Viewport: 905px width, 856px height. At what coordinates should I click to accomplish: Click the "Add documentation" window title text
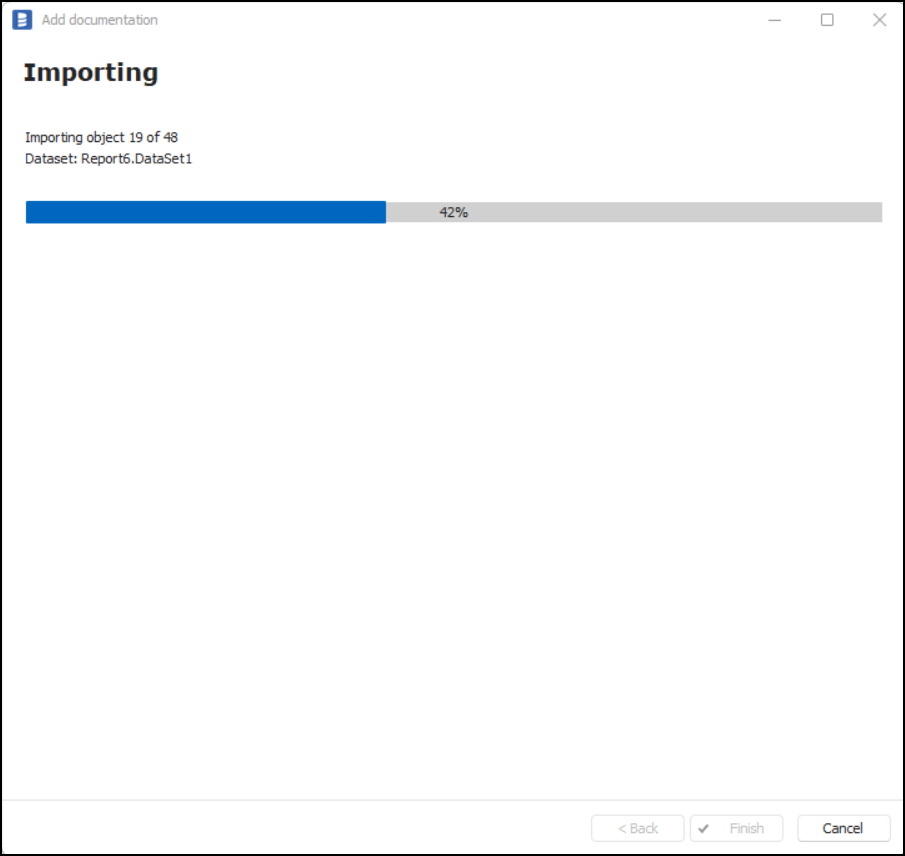click(x=100, y=20)
